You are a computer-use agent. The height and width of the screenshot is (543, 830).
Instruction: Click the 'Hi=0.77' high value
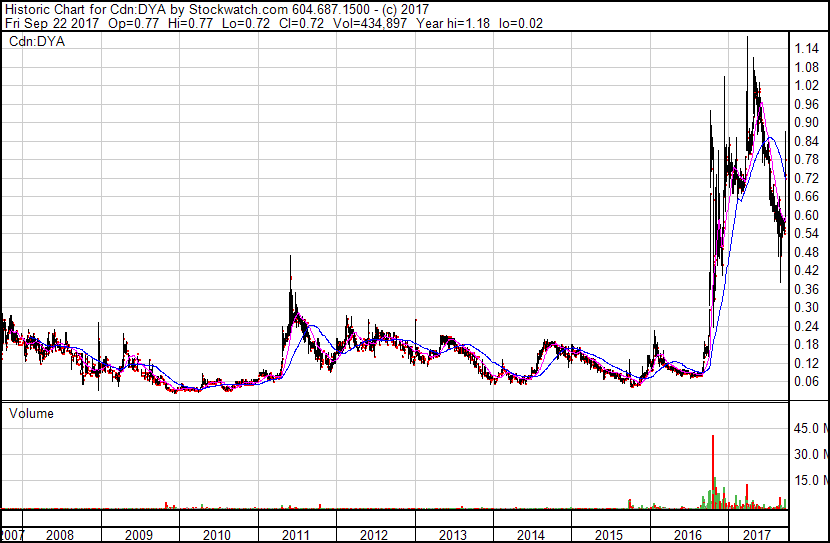[x=190, y=23]
